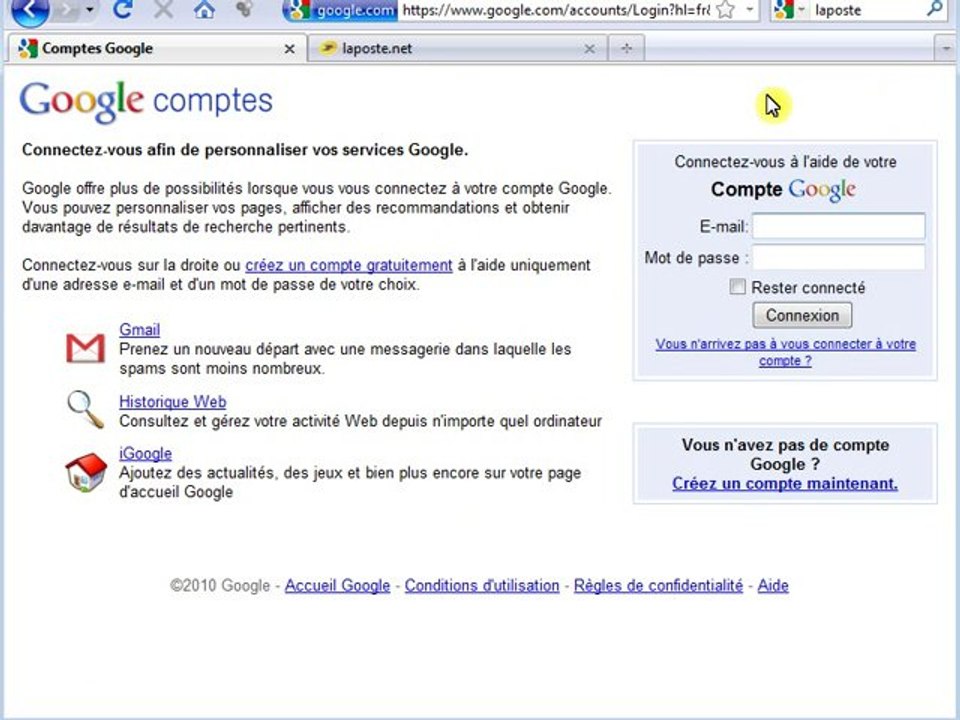Close the Comptes Google tab

tap(290, 49)
